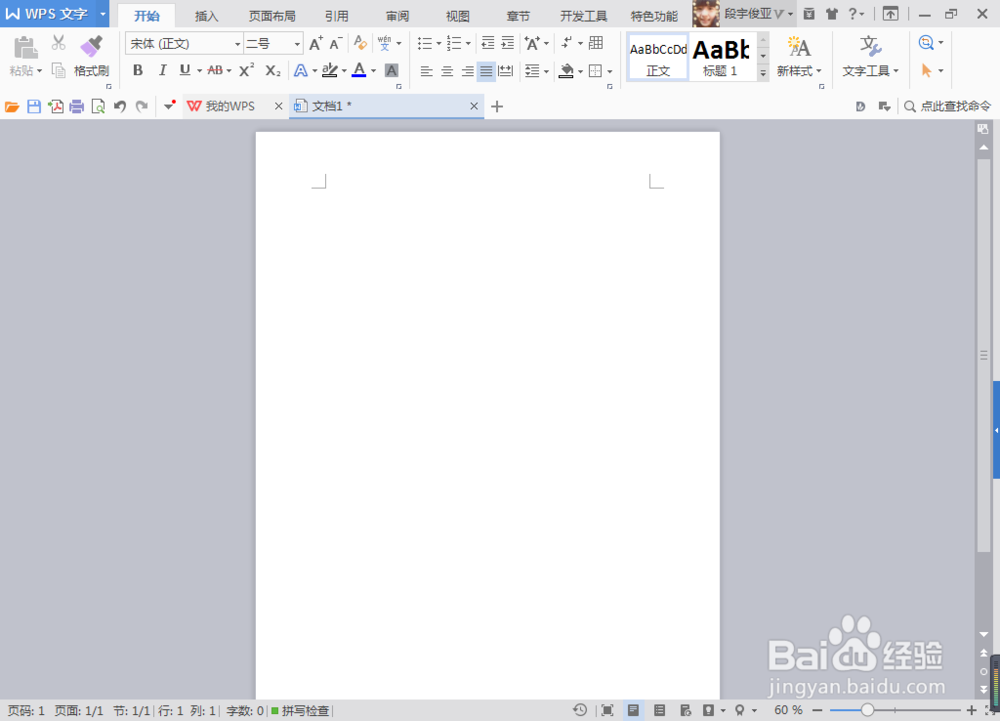This screenshot has height=721, width=1000.
Task: Click the Paste clipboard icon
Action: 26,48
